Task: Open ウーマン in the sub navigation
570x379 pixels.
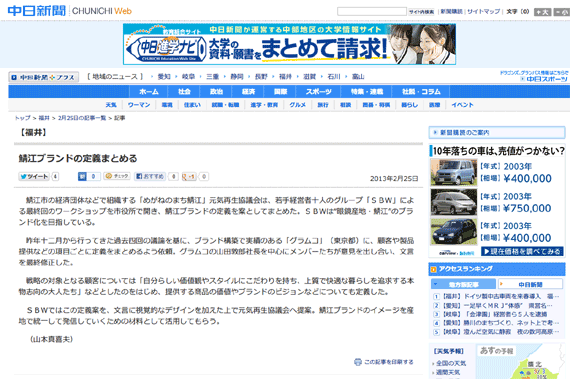Action: point(139,105)
